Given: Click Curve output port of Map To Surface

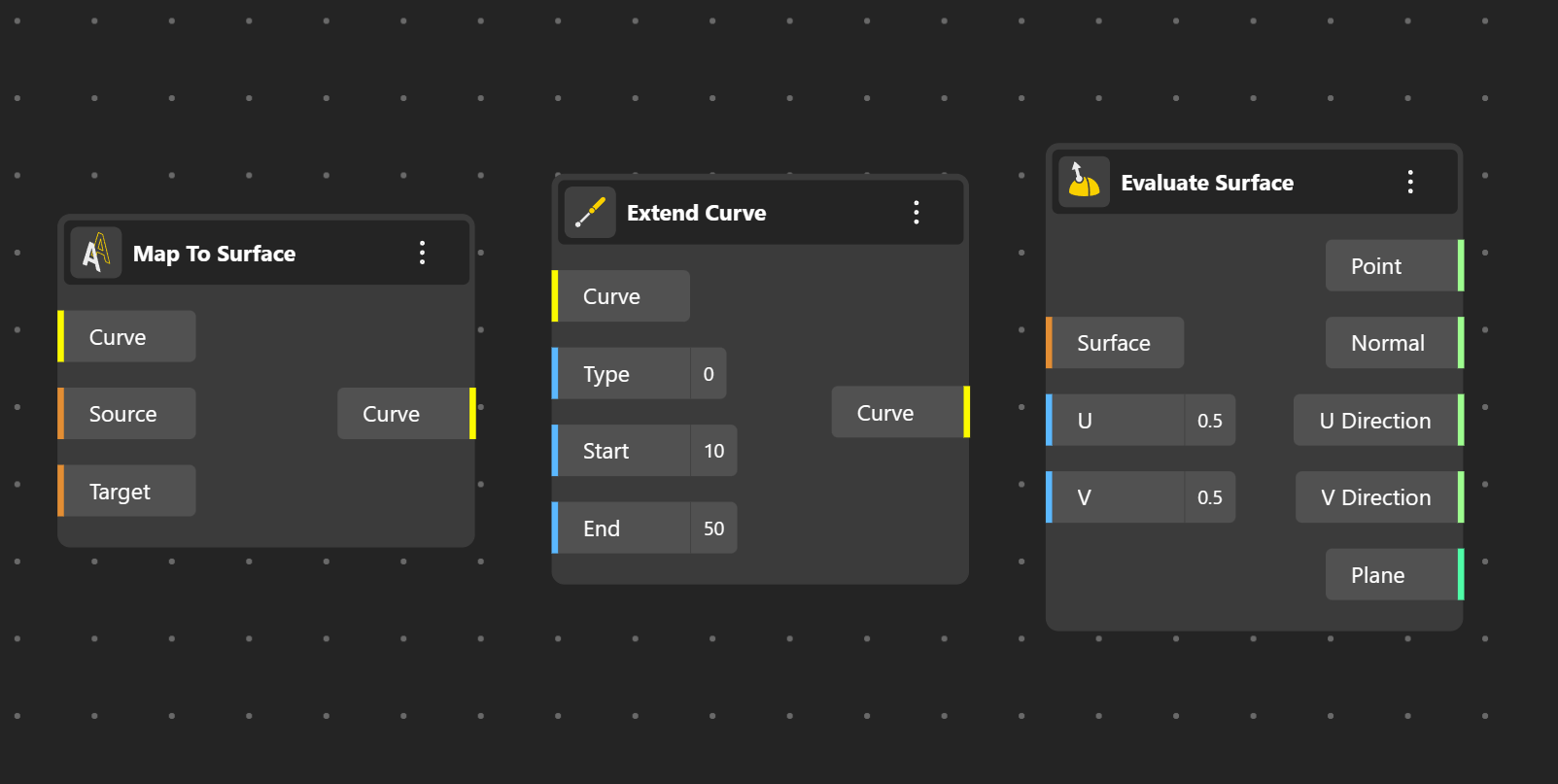Looking at the screenshot, I should [x=471, y=414].
